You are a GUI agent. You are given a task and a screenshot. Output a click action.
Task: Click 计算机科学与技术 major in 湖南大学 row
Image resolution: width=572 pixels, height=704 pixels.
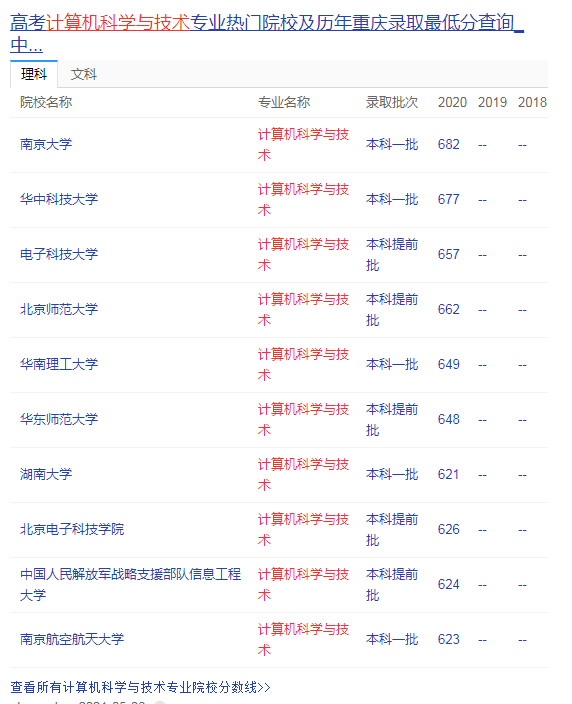click(x=303, y=474)
